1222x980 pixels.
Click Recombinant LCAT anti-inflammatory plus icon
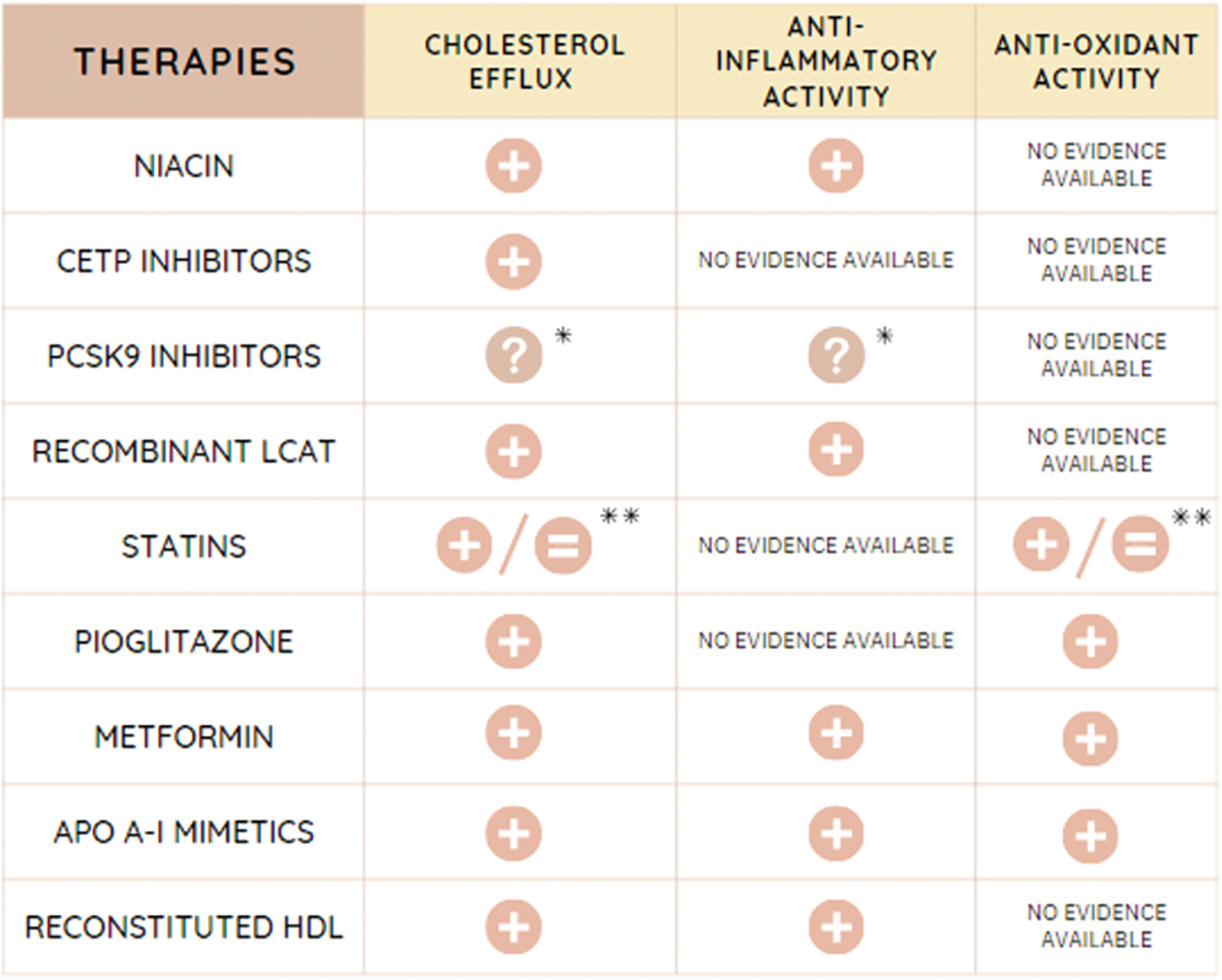(x=836, y=450)
